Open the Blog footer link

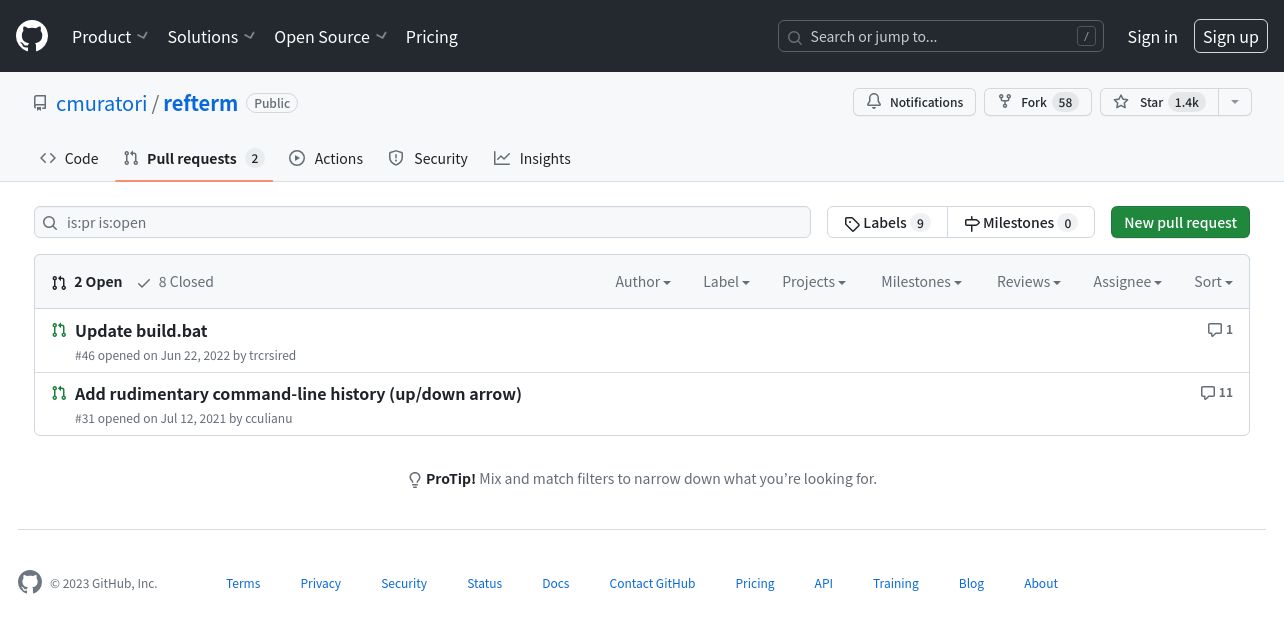click(972, 583)
